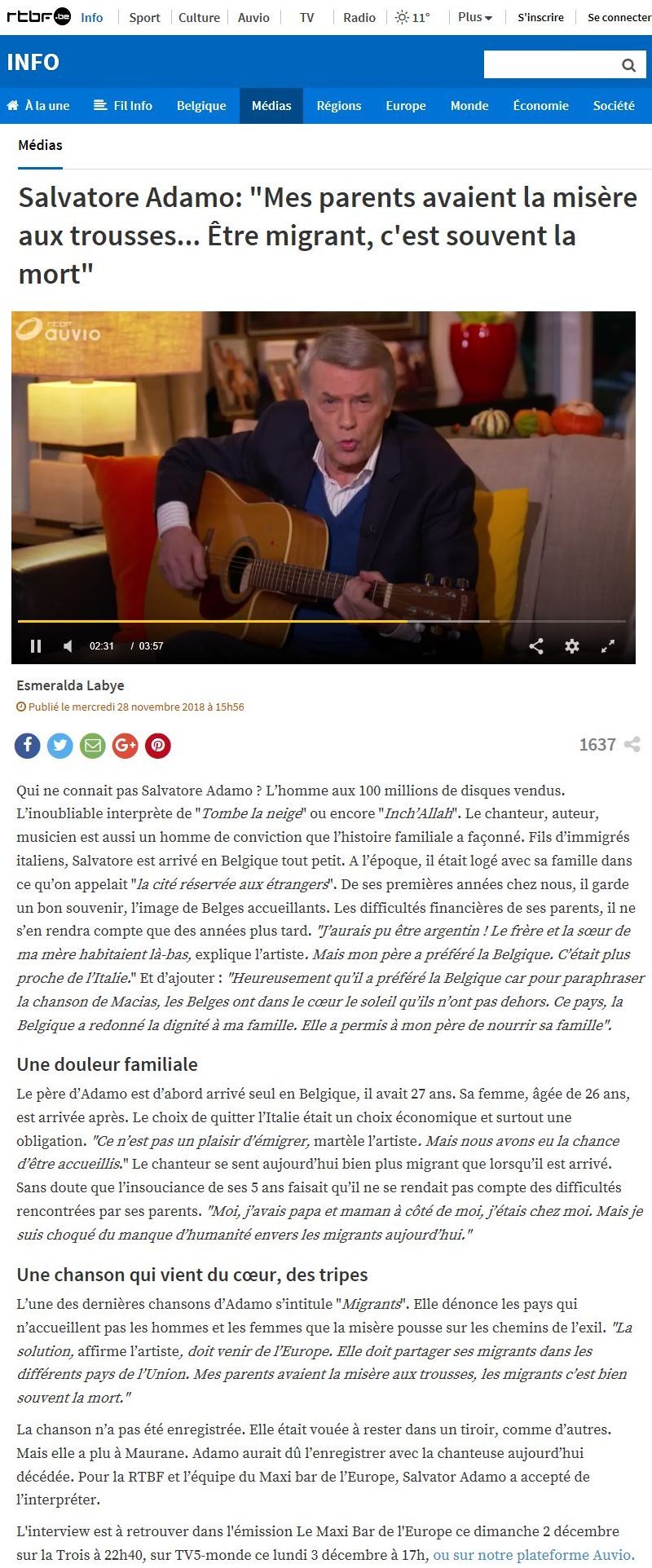Mute the video volume speaker icon
Viewport: 652px width, 1568px height.
[x=68, y=646]
